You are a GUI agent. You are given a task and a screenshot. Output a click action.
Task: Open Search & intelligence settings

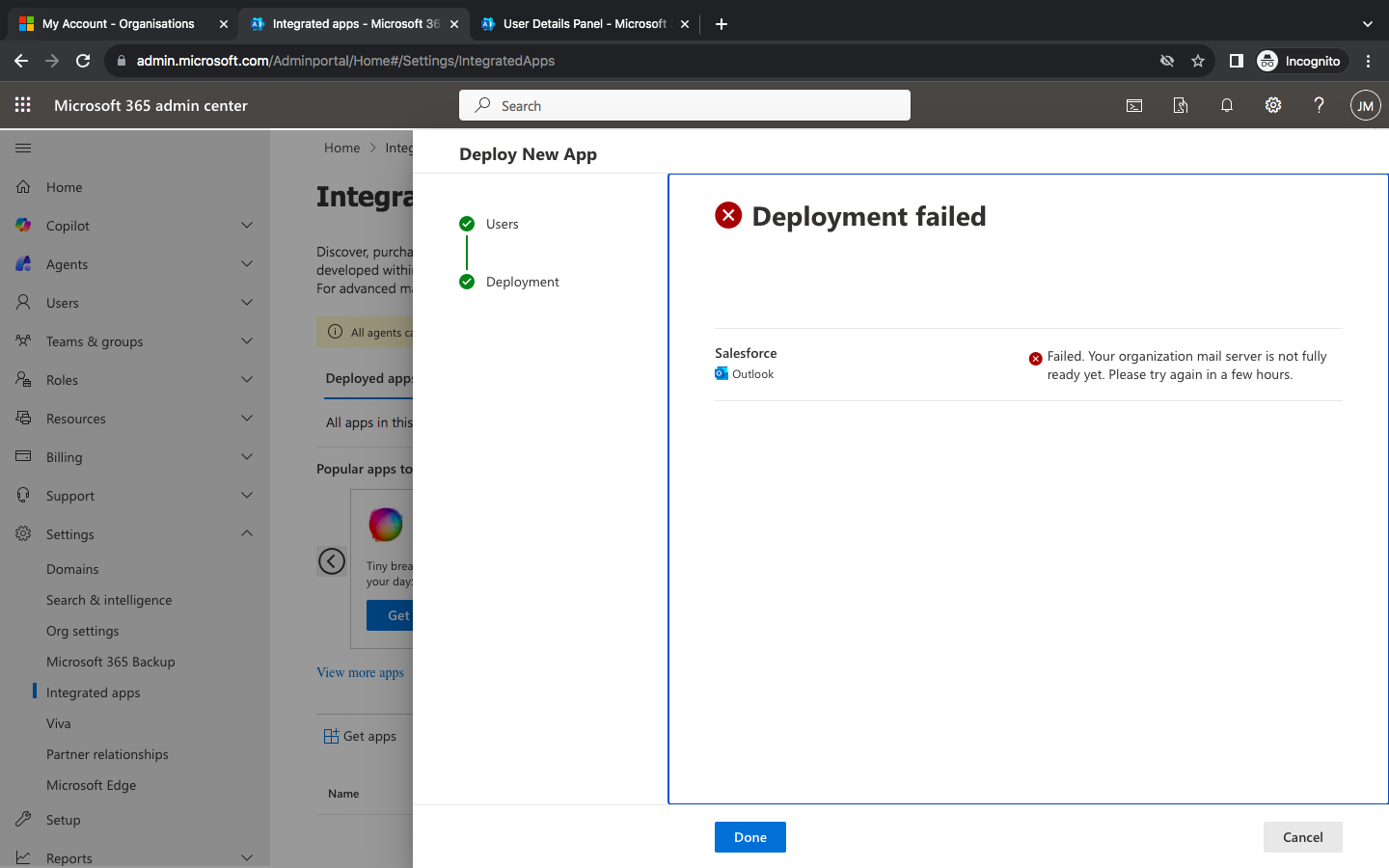coord(109,600)
